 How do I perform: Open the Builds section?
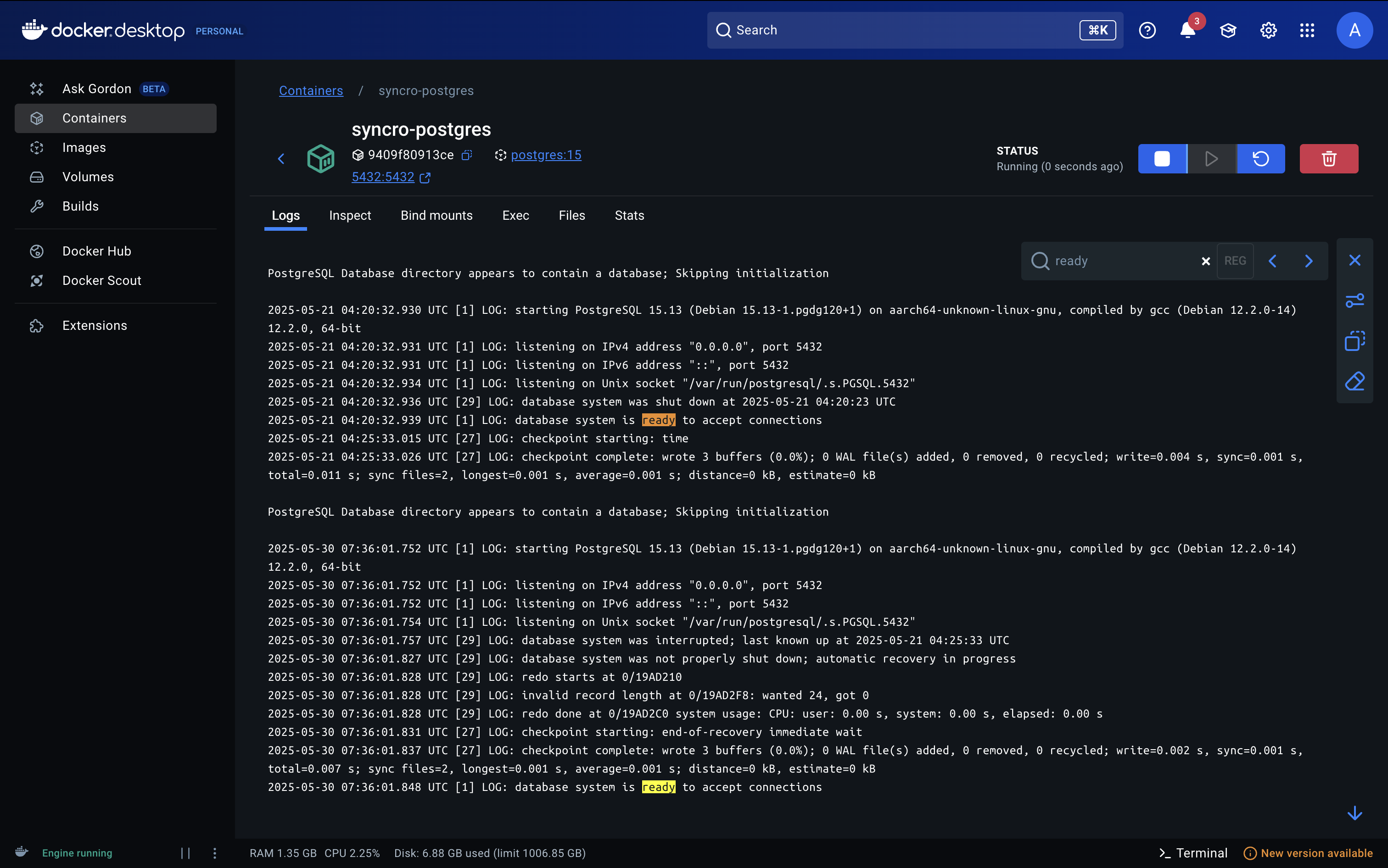pyautogui.click(x=115, y=206)
